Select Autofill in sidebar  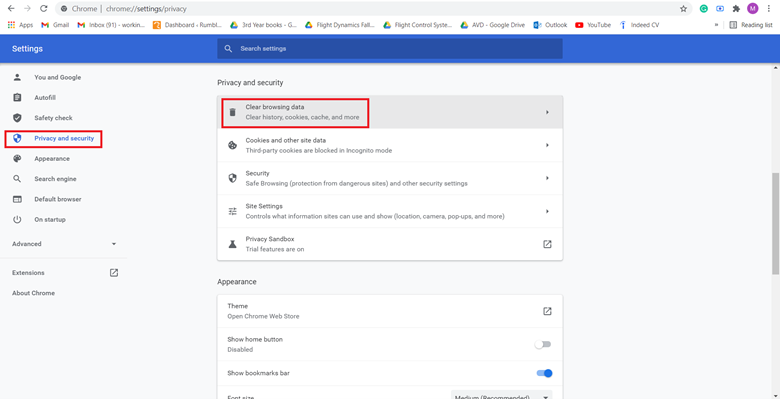point(45,98)
